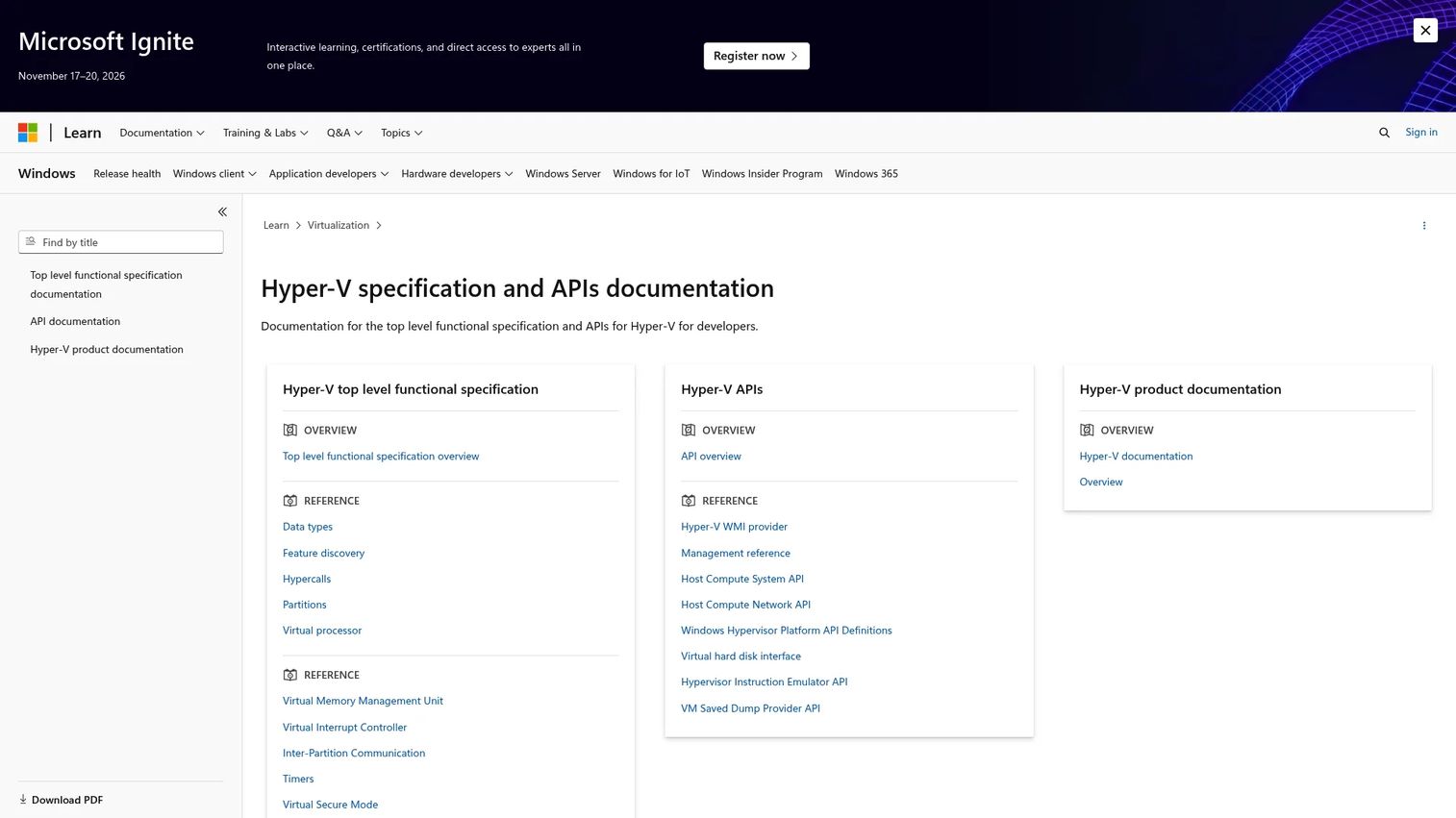This screenshot has height=818, width=1456.
Task: Open Virtual Memory Management Unit
Action: 363,701
